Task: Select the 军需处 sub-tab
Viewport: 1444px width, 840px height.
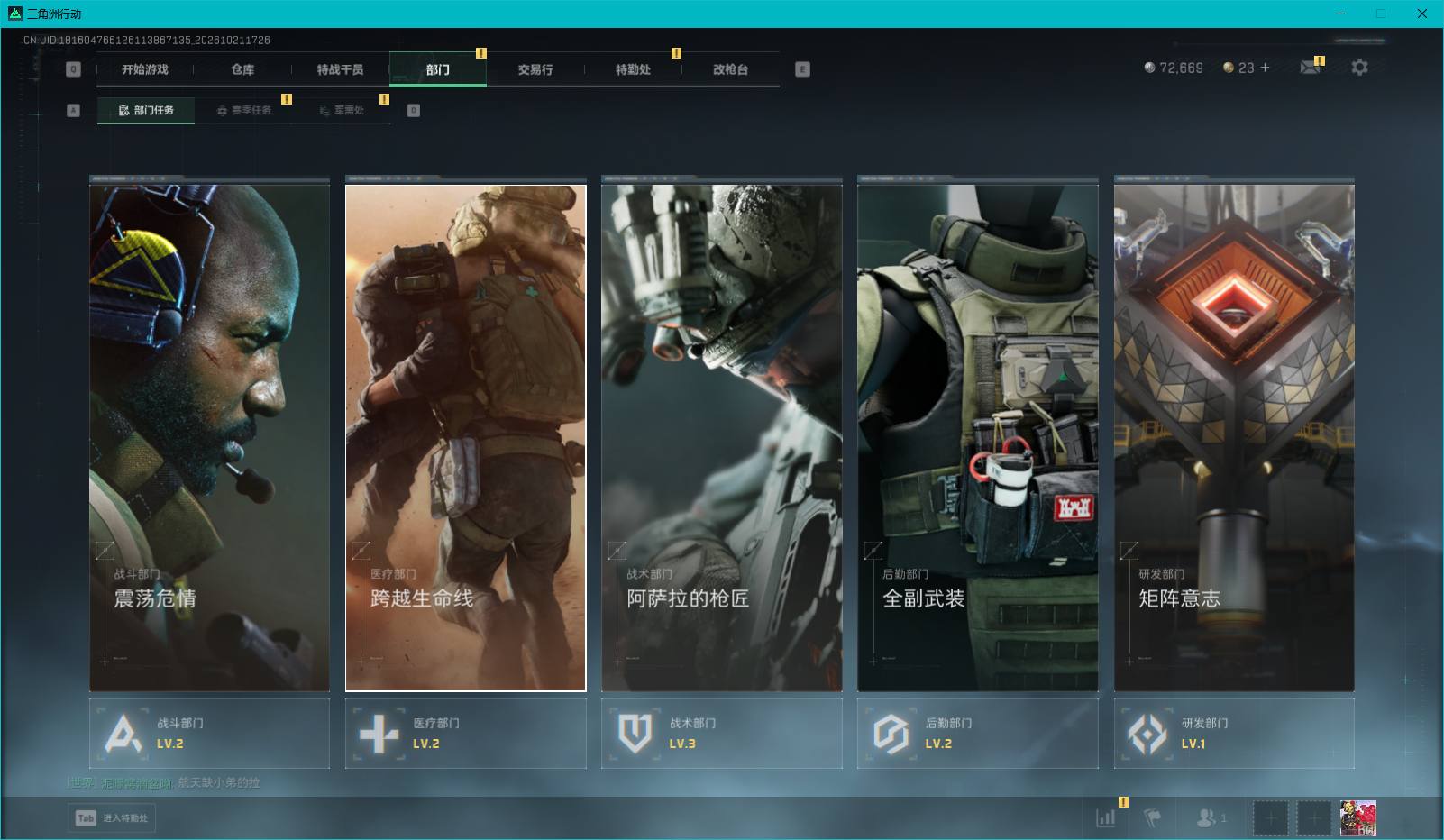Action: [342, 110]
